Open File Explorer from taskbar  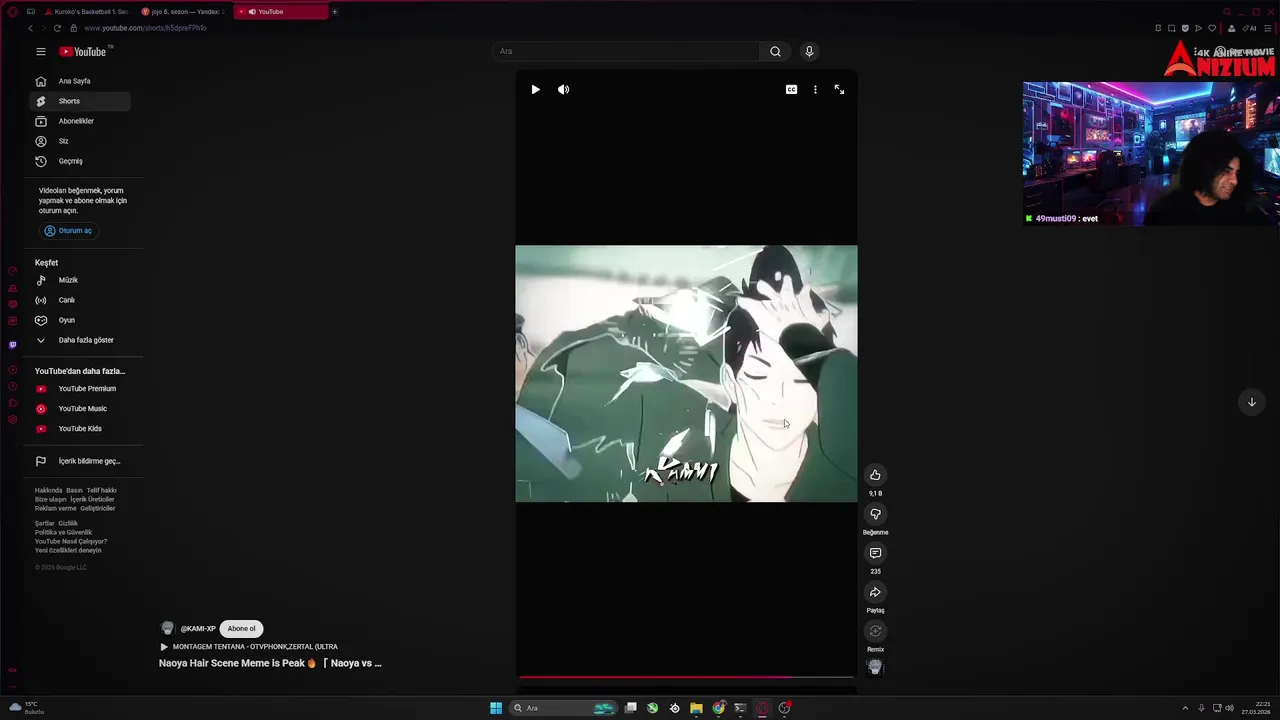[x=696, y=708]
